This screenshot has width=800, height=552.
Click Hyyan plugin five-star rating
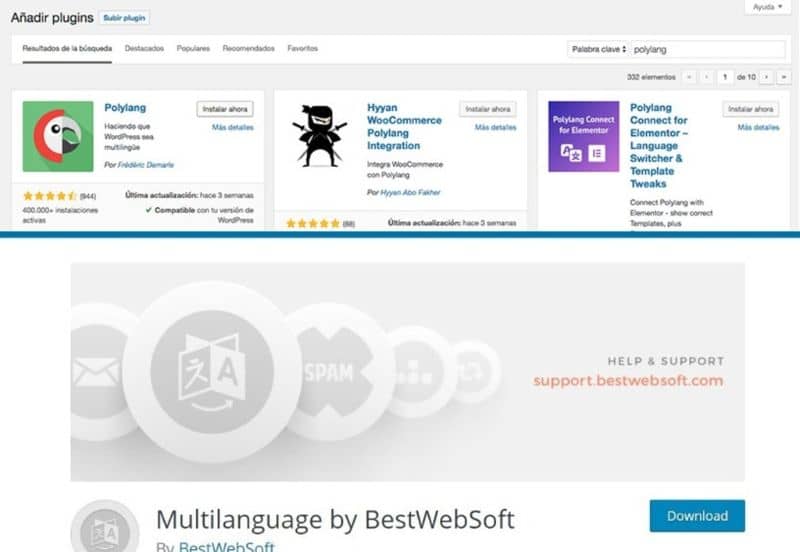313,223
